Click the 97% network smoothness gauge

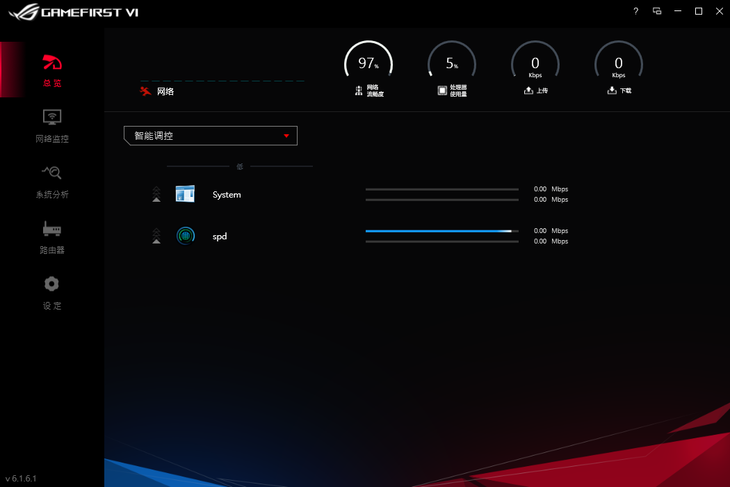[x=368, y=64]
